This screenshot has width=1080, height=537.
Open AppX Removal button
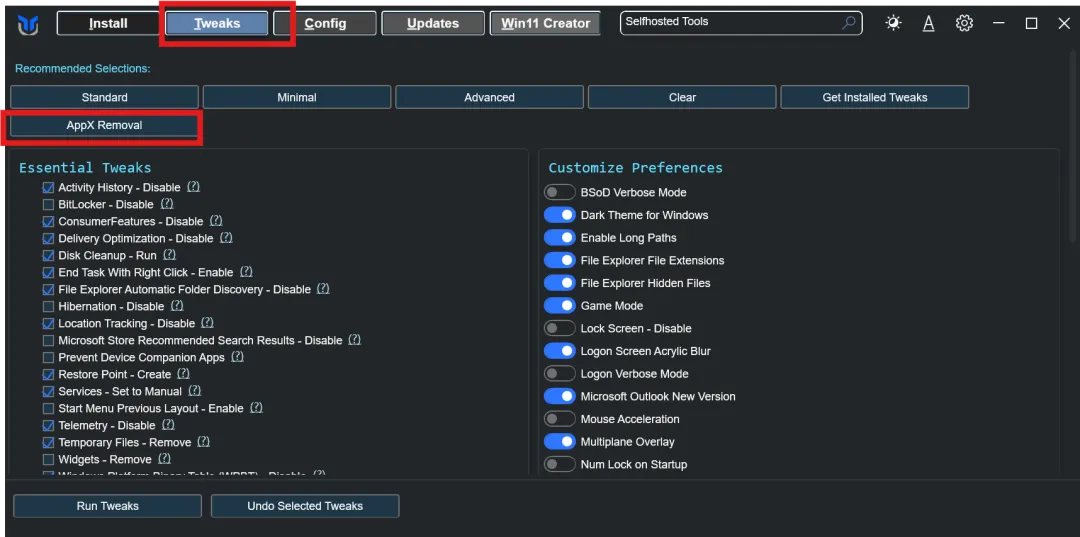click(105, 126)
